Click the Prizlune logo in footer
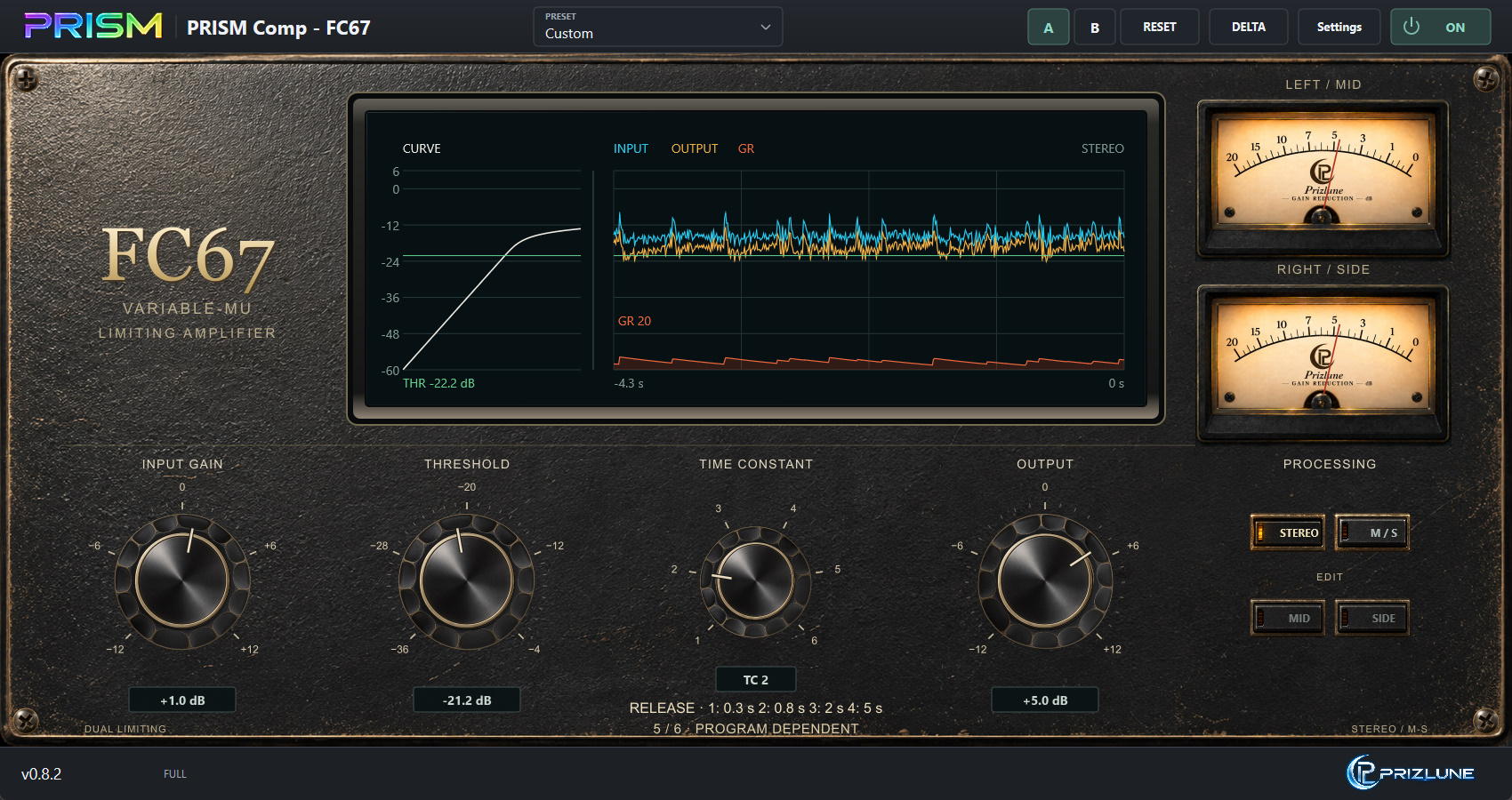The image size is (1512, 800). click(x=1411, y=772)
